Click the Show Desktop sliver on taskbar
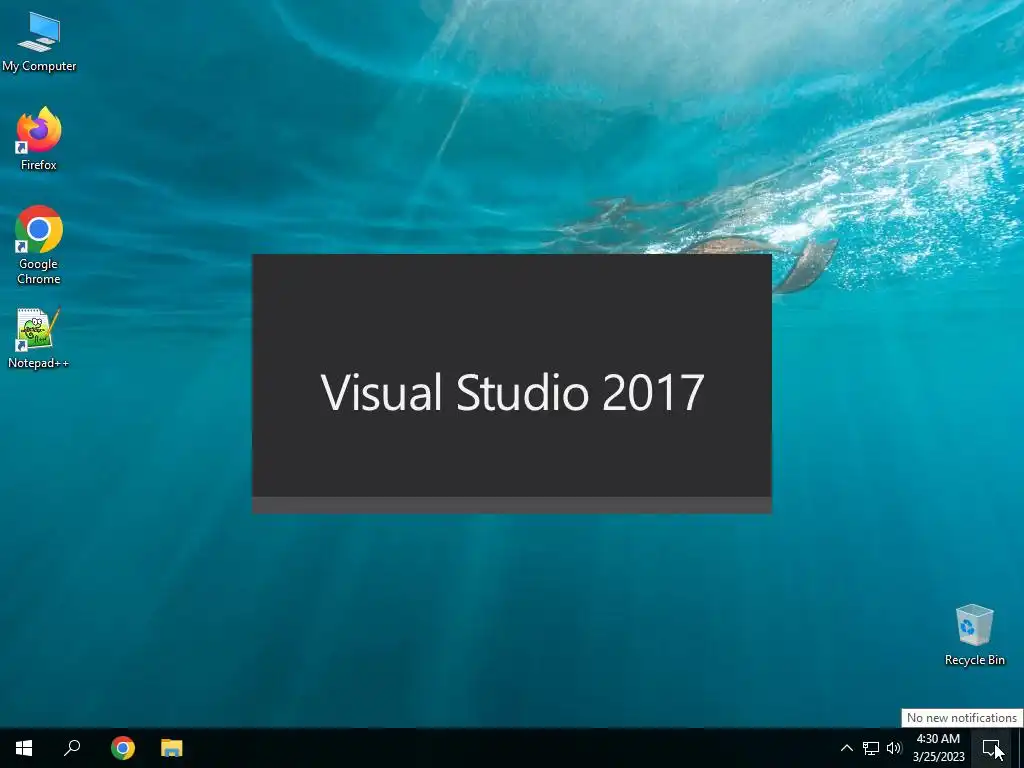The image size is (1024, 768). click(x=1021, y=748)
